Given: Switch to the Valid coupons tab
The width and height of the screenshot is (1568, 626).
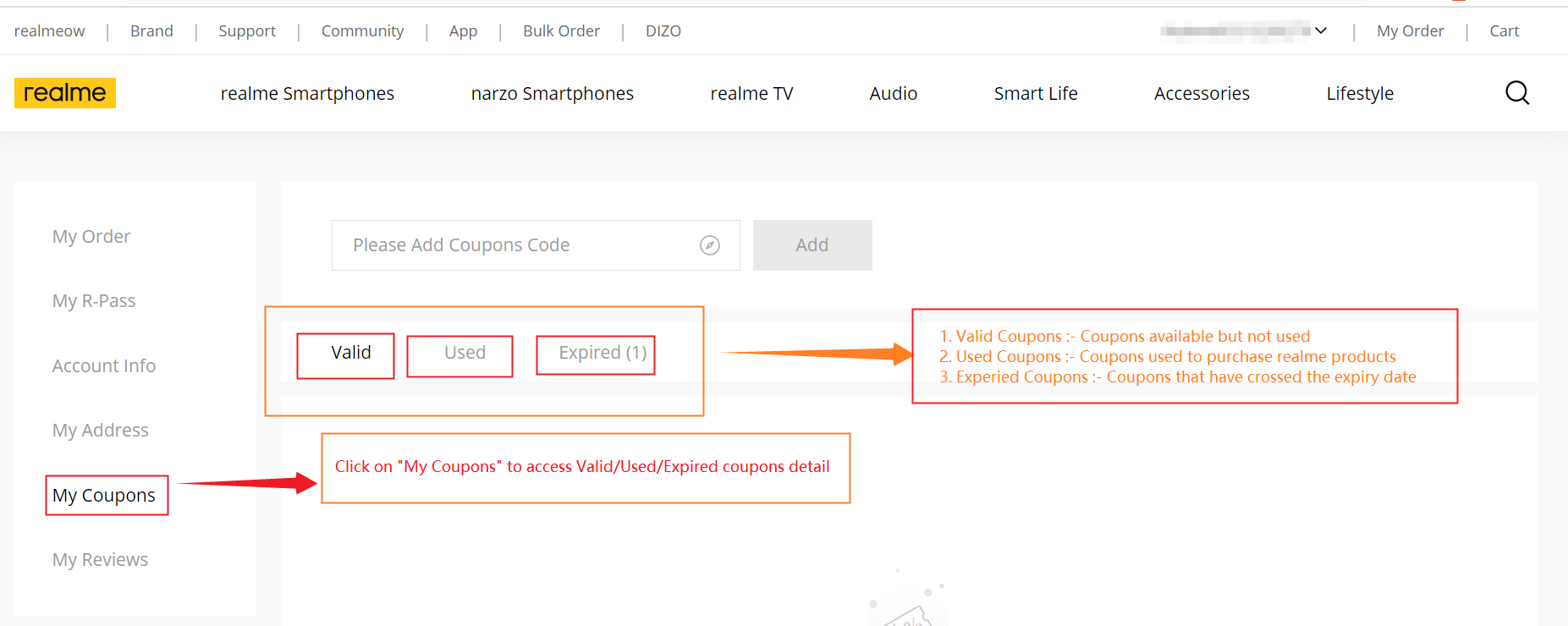Looking at the screenshot, I should click(350, 353).
